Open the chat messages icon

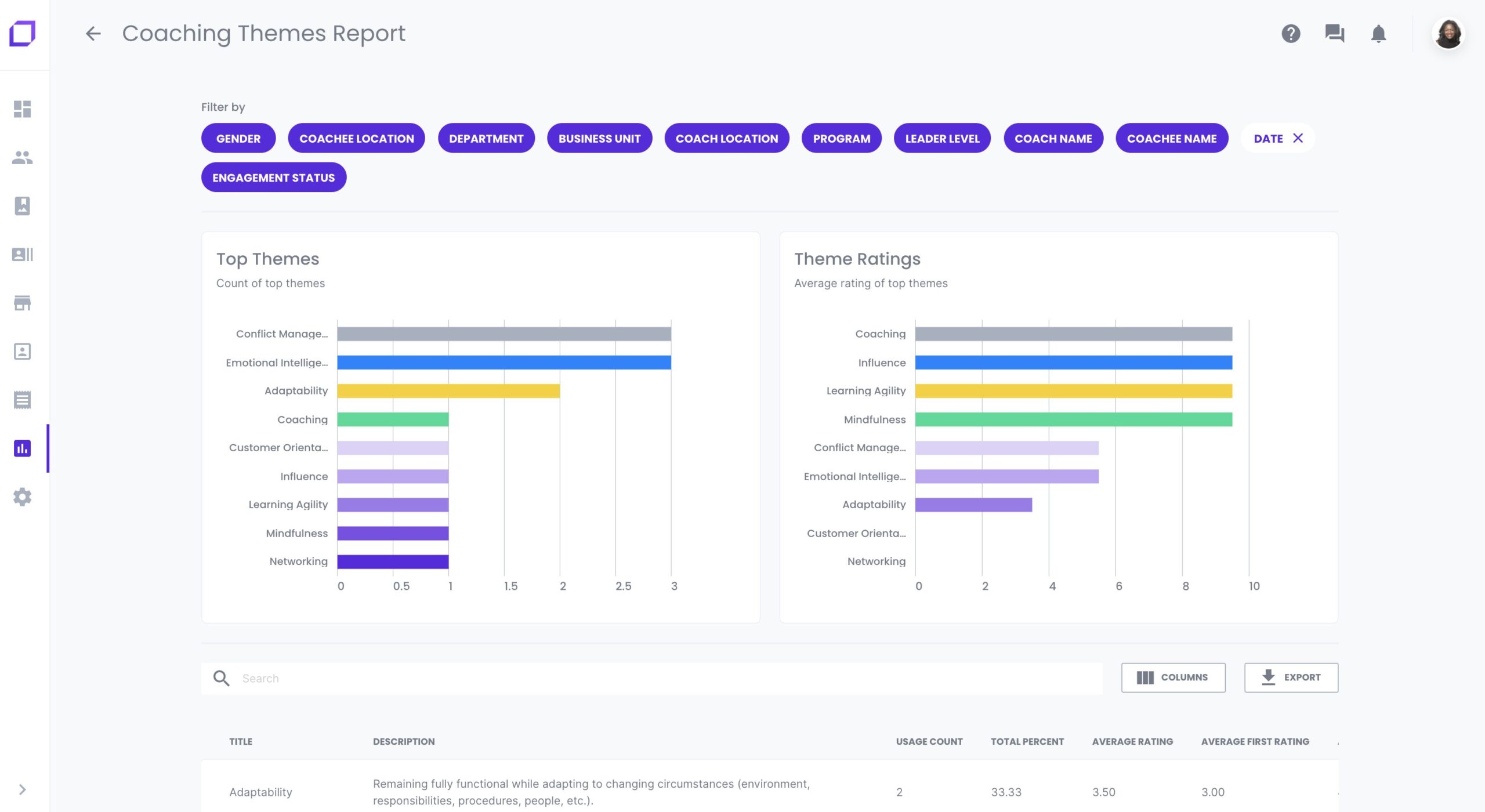[1334, 34]
